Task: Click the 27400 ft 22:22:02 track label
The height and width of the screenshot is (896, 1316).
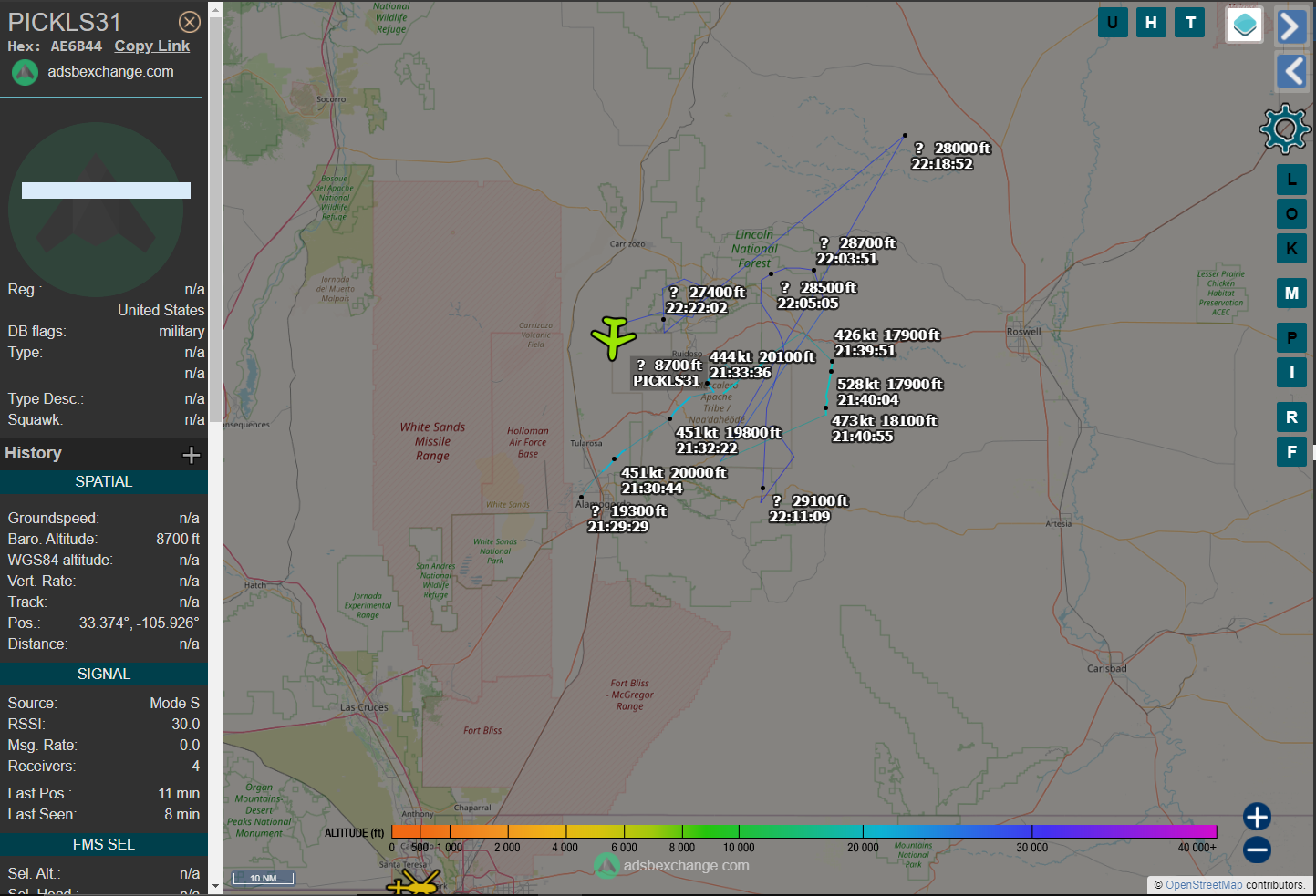Action: point(706,300)
